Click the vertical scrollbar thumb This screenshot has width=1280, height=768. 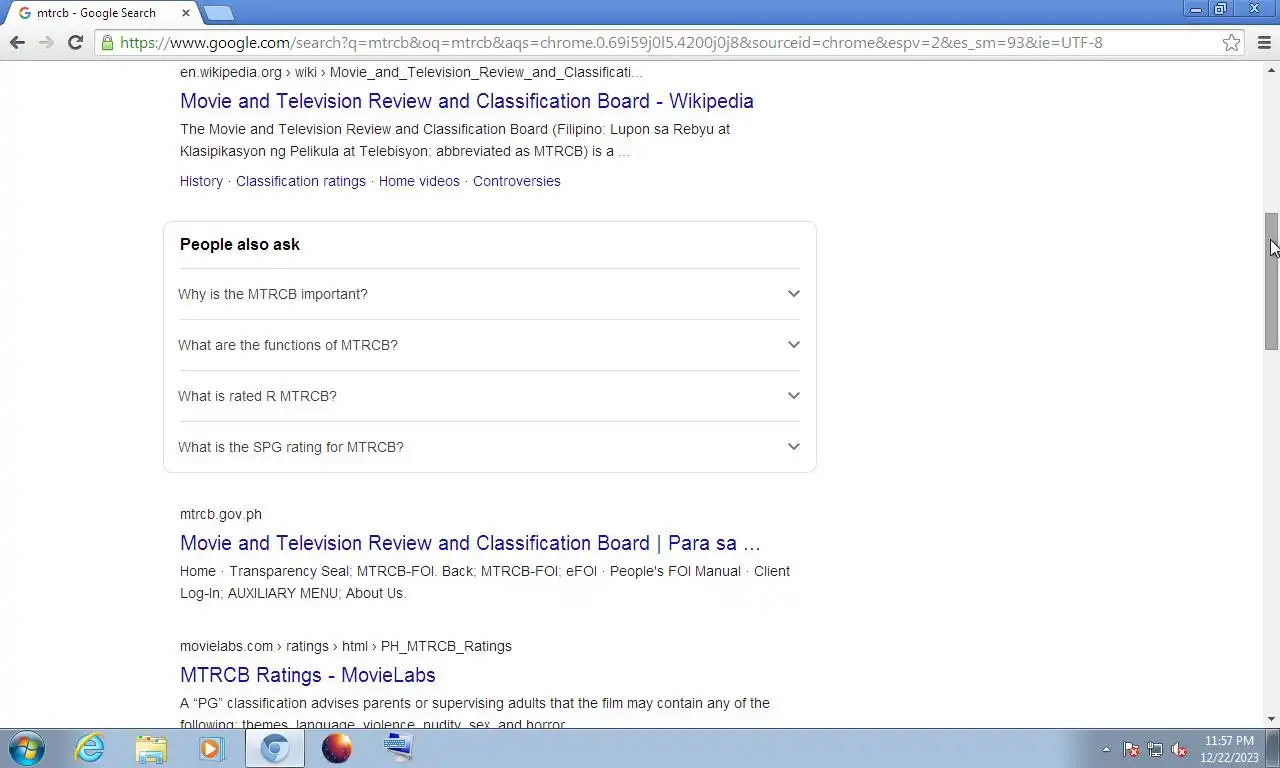click(x=1272, y=281)
